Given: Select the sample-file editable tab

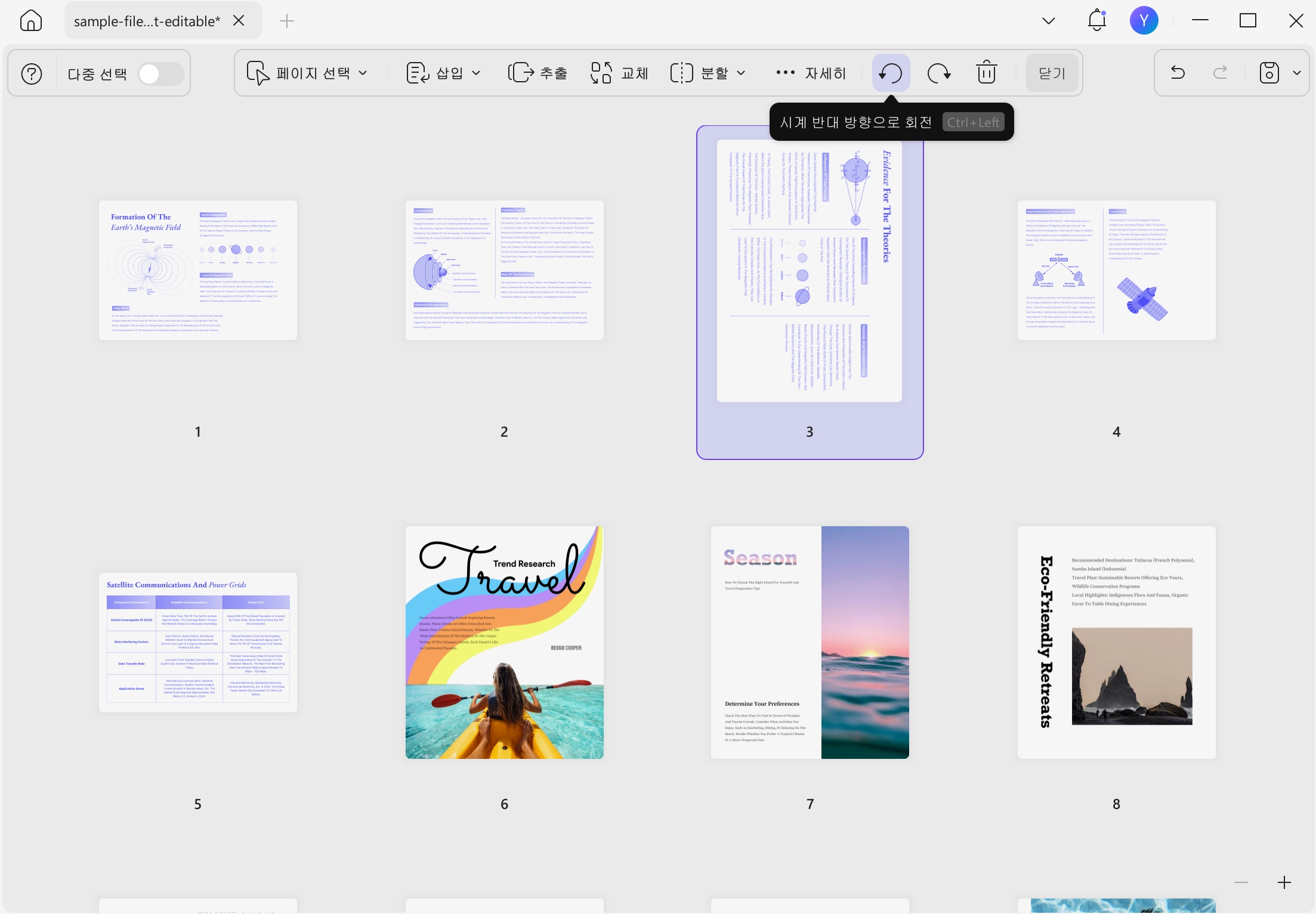Looking at the screenshot, I should (x=147, y=21).
